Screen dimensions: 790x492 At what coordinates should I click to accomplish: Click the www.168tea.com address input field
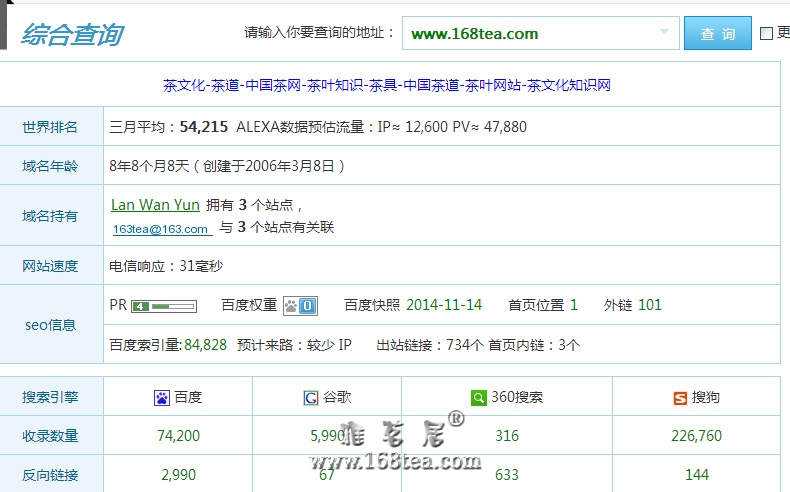[x=541, y=33]
